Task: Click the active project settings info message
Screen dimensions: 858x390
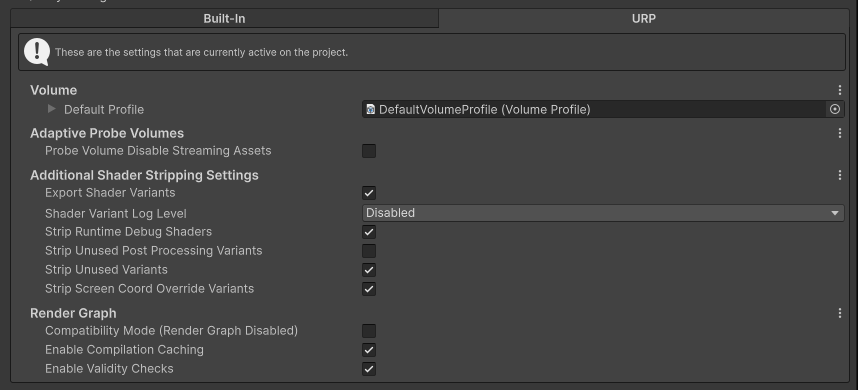Action: point(201,53)
